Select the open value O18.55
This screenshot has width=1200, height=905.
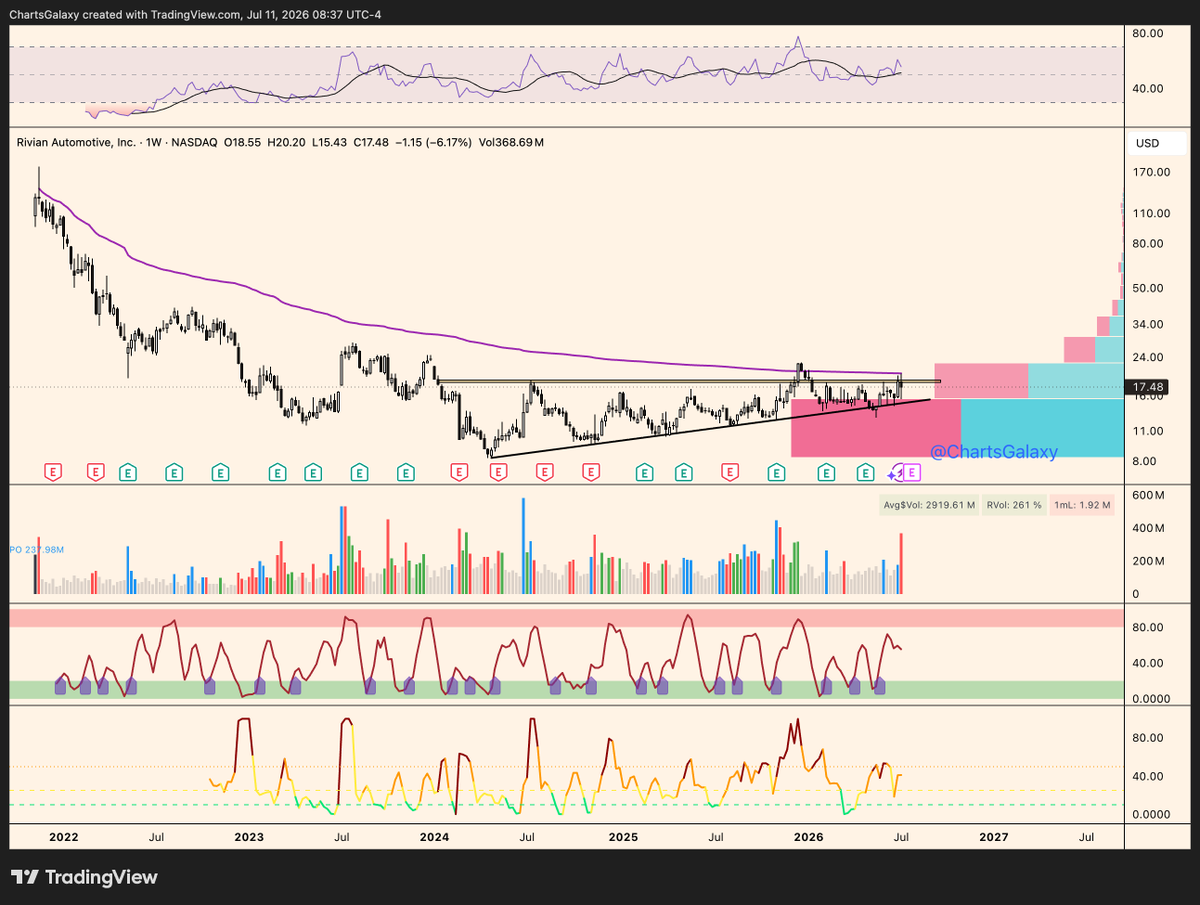(x=244, y=143)
